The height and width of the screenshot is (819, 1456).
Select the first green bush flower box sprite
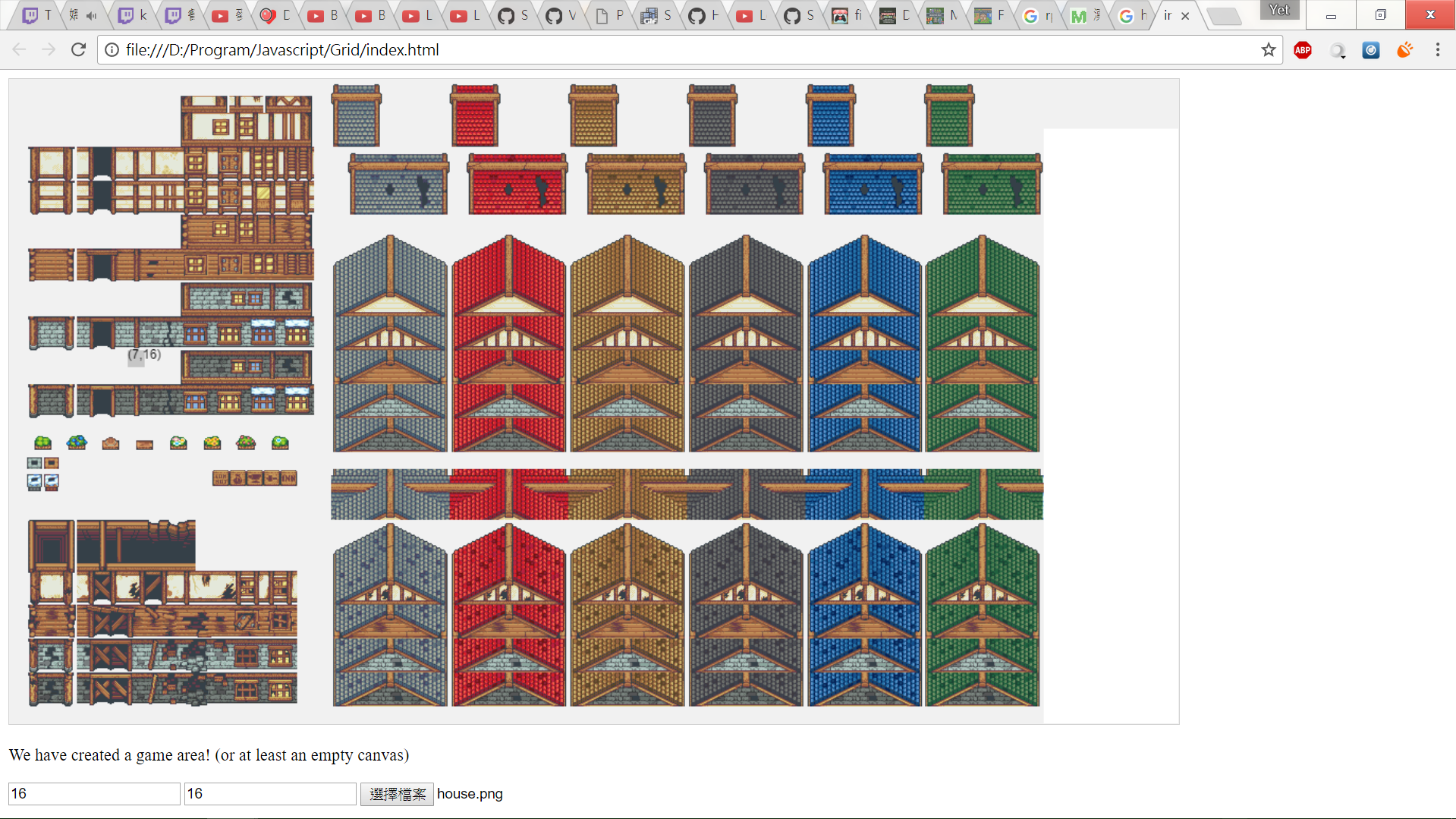(x=43, y=443)
